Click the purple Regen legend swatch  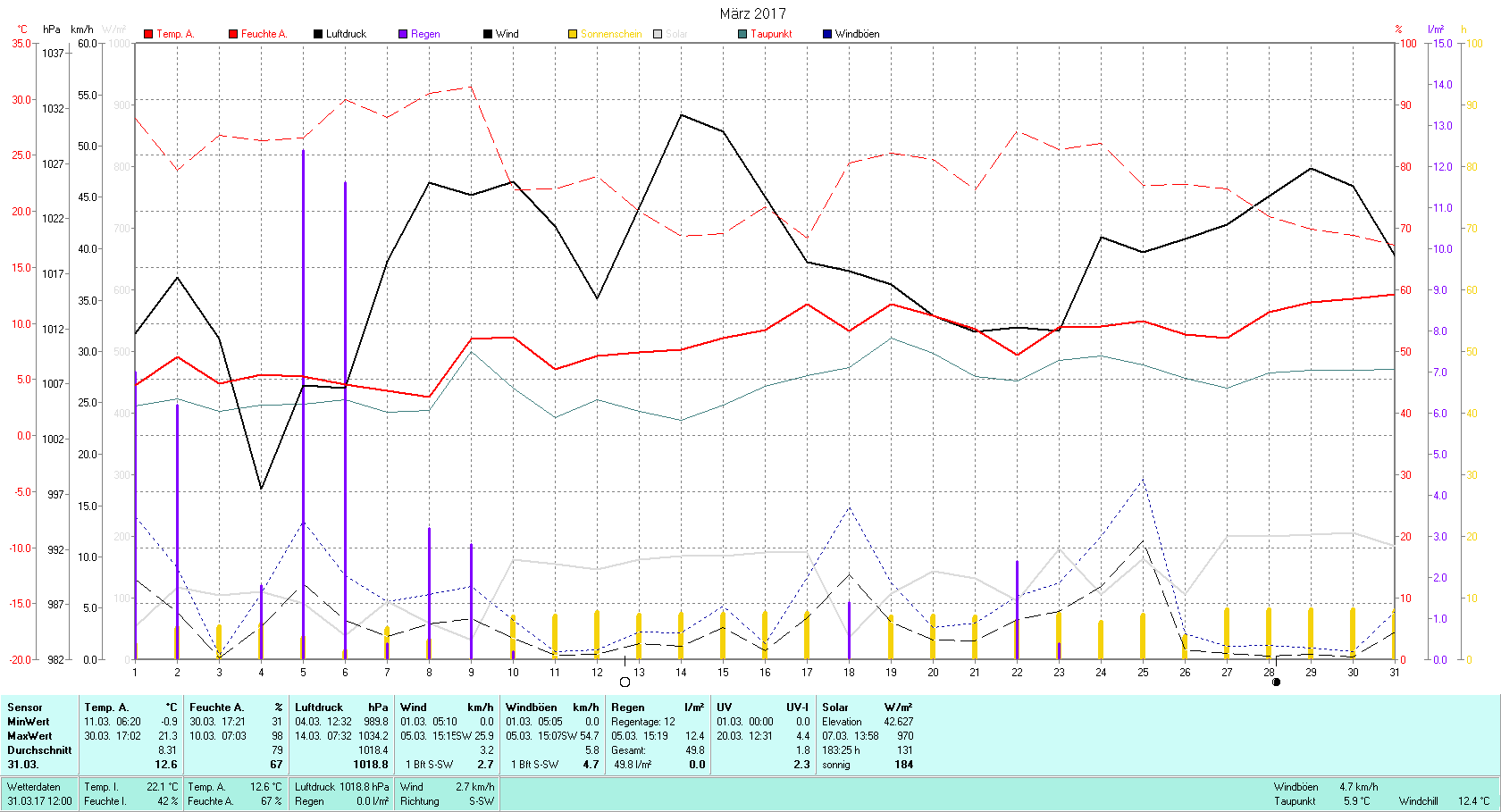(403, 34)
